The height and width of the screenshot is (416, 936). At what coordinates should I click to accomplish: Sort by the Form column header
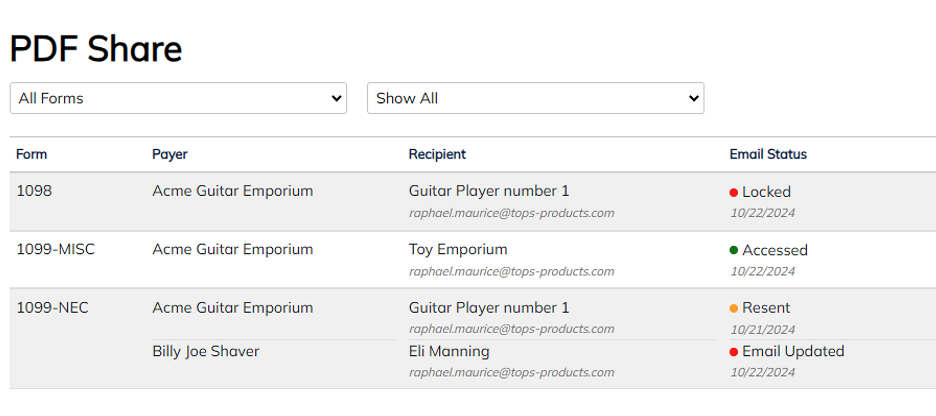pos(32,154)
